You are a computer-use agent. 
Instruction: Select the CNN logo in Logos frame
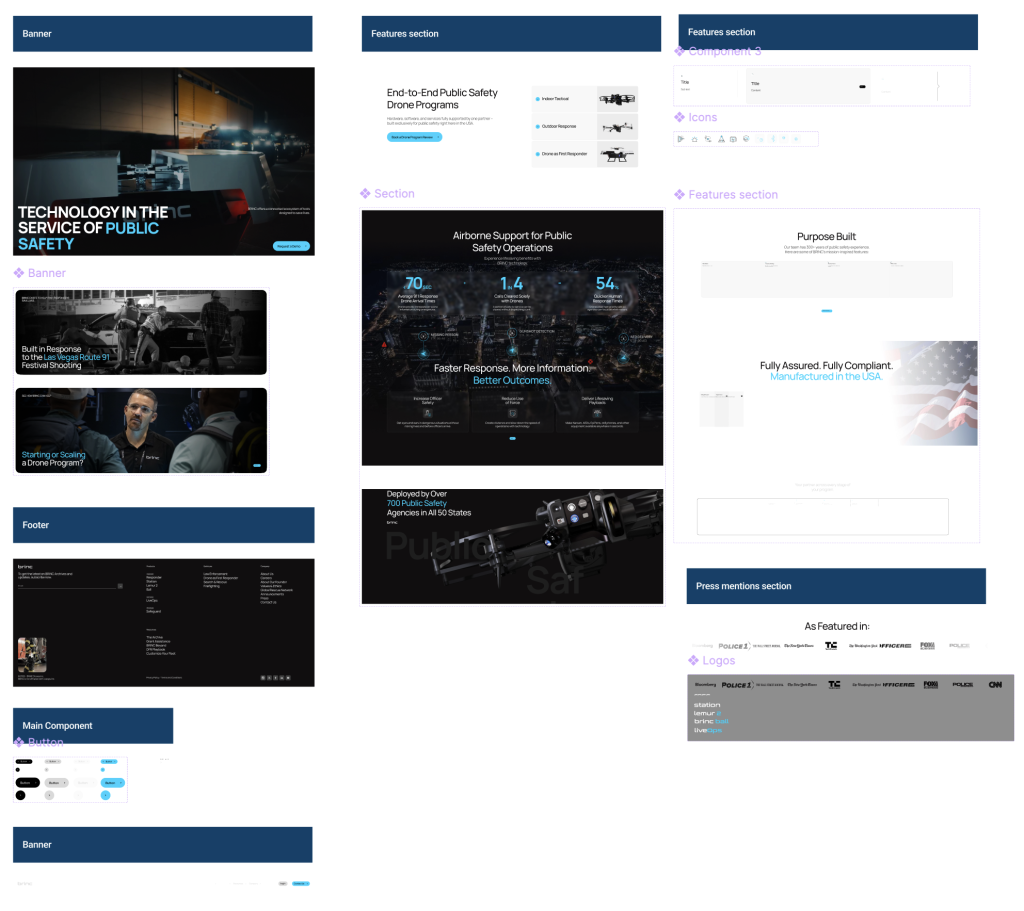pyautogui.click(x=995, y=685)
